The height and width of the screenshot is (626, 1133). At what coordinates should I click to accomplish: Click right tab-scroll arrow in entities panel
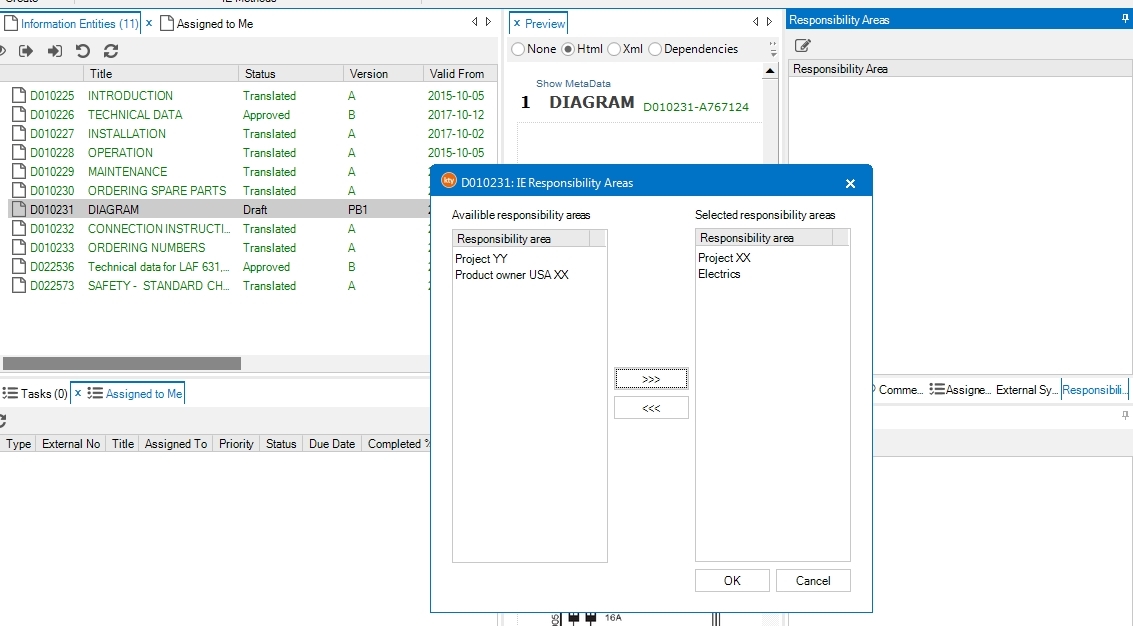[488, 22]
